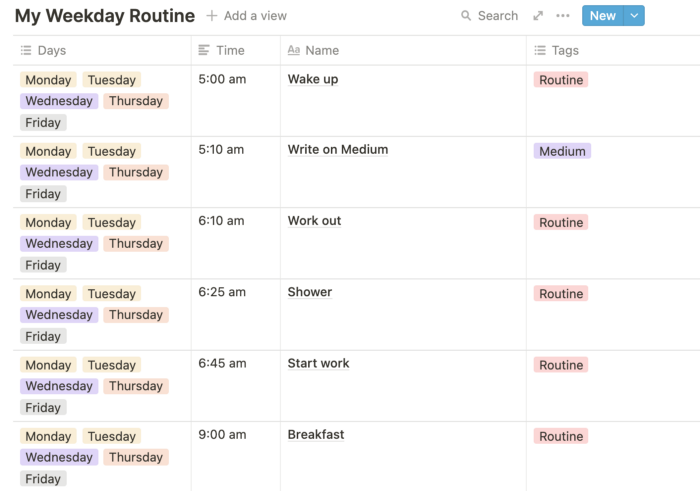Expand the New button dropdown arrow
700x491 pixels.
634,16
